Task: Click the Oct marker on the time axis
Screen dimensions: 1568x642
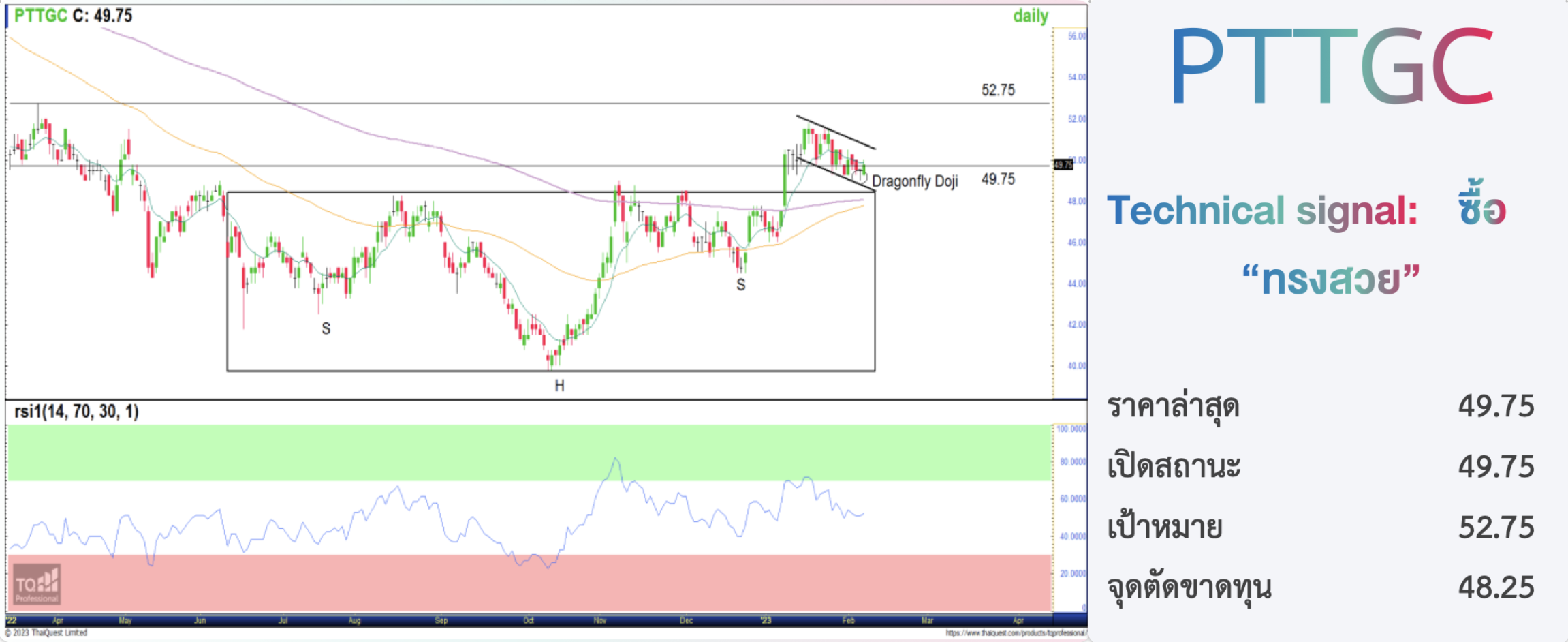Action: [529, 620]
